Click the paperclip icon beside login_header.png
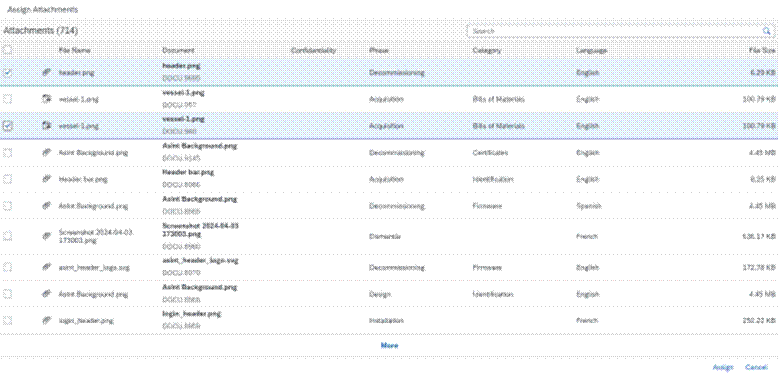This screenshot has width=778, height=376. [47, 320]
